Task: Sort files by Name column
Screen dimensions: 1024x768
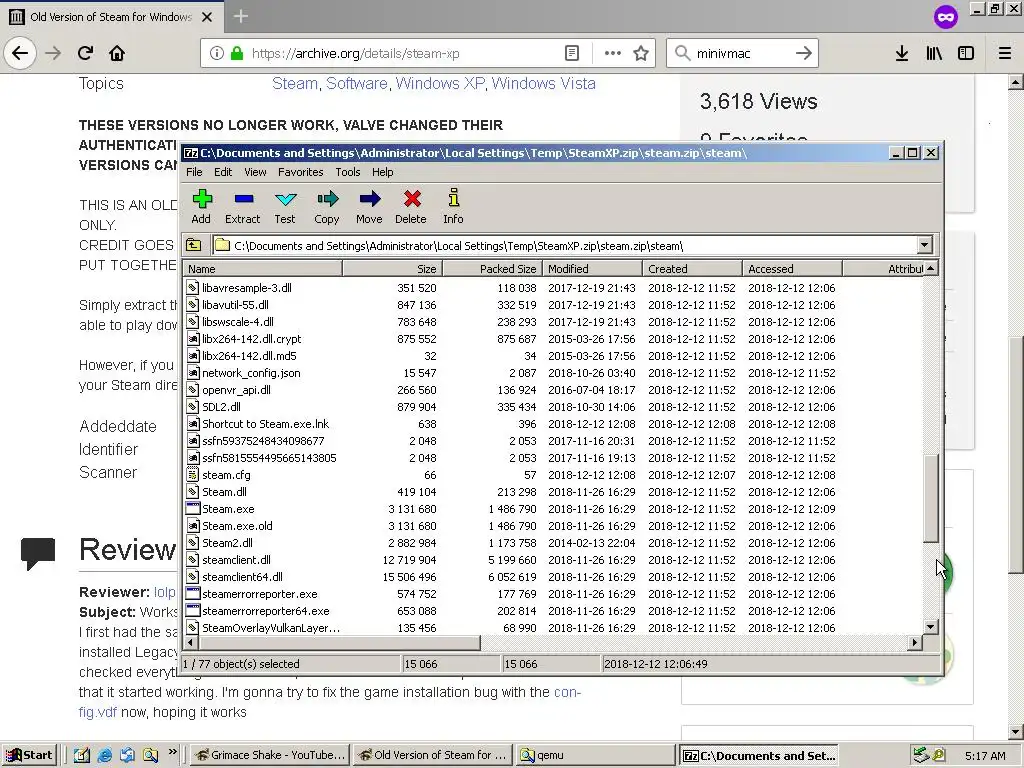Action: [x=263, y=268]
